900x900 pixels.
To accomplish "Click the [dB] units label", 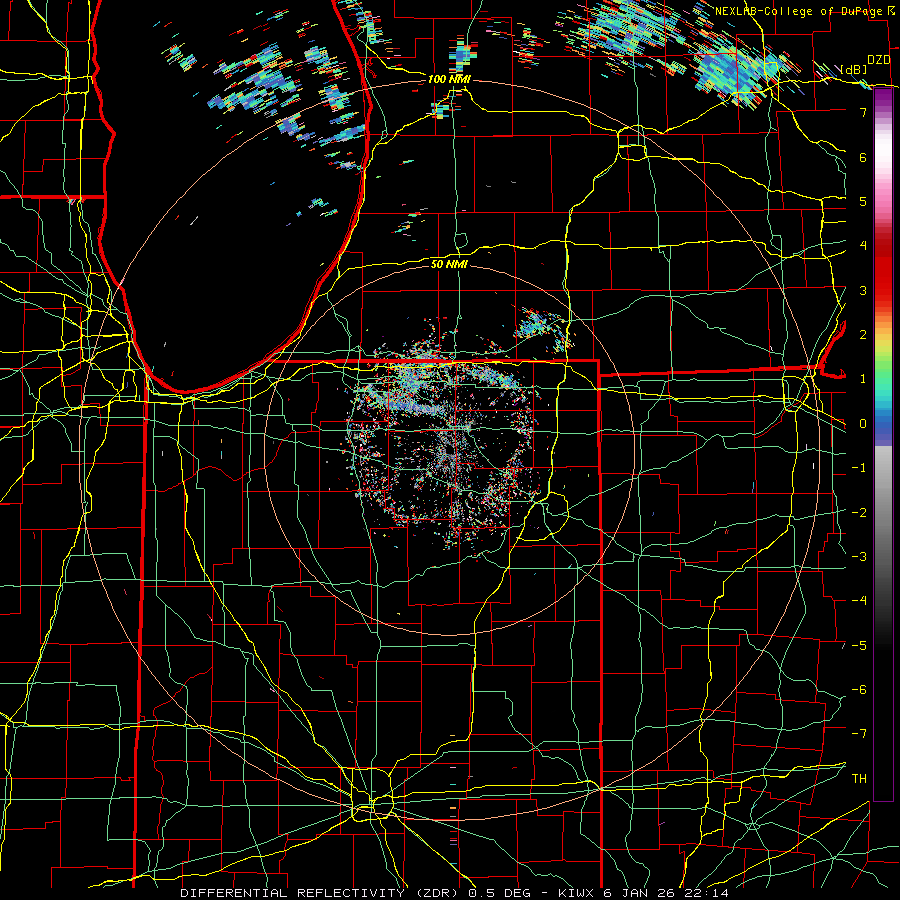I will tap(854, 70).
